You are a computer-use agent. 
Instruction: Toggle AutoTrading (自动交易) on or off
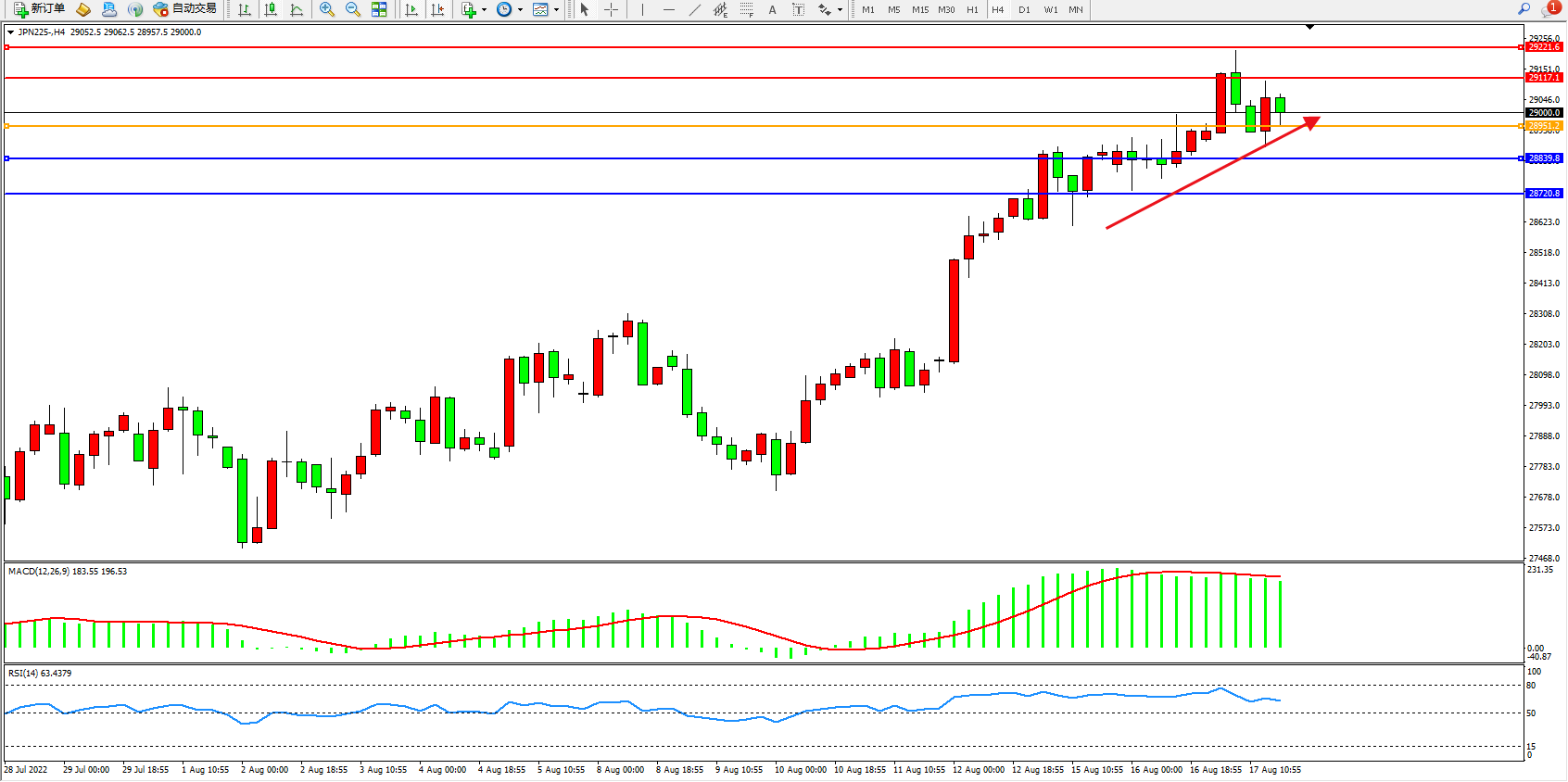[185, 9]
